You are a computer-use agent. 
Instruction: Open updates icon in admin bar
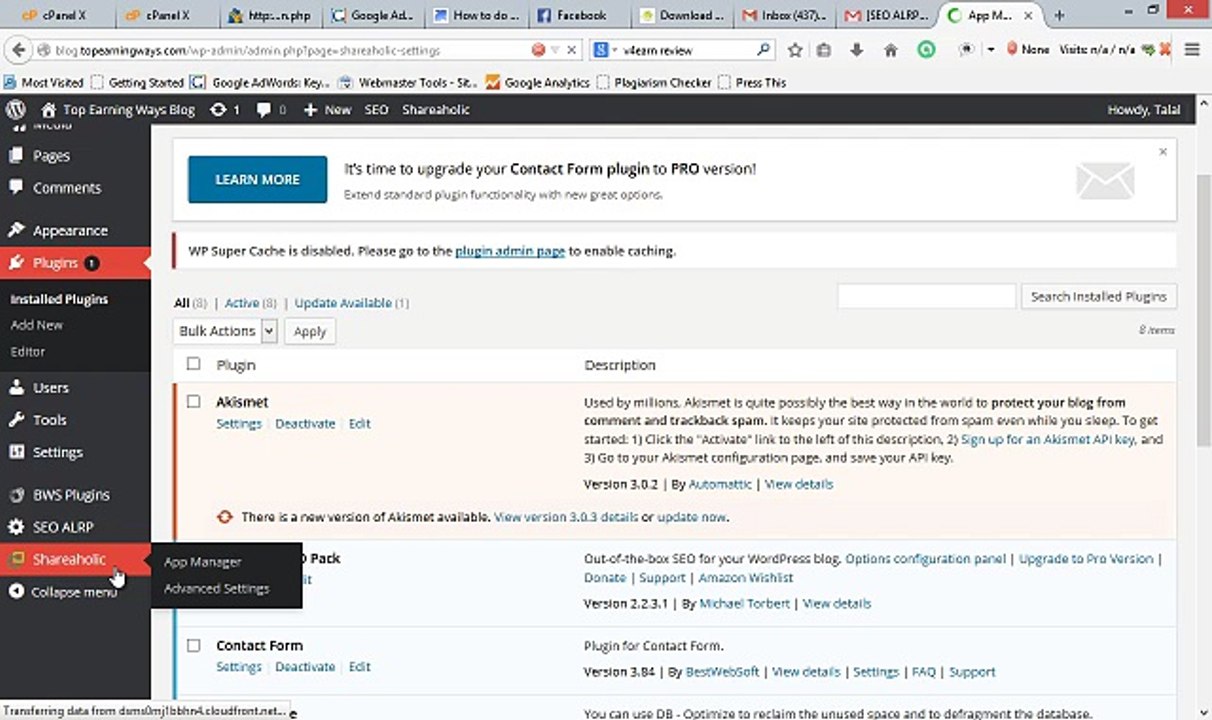coord(225,110)
